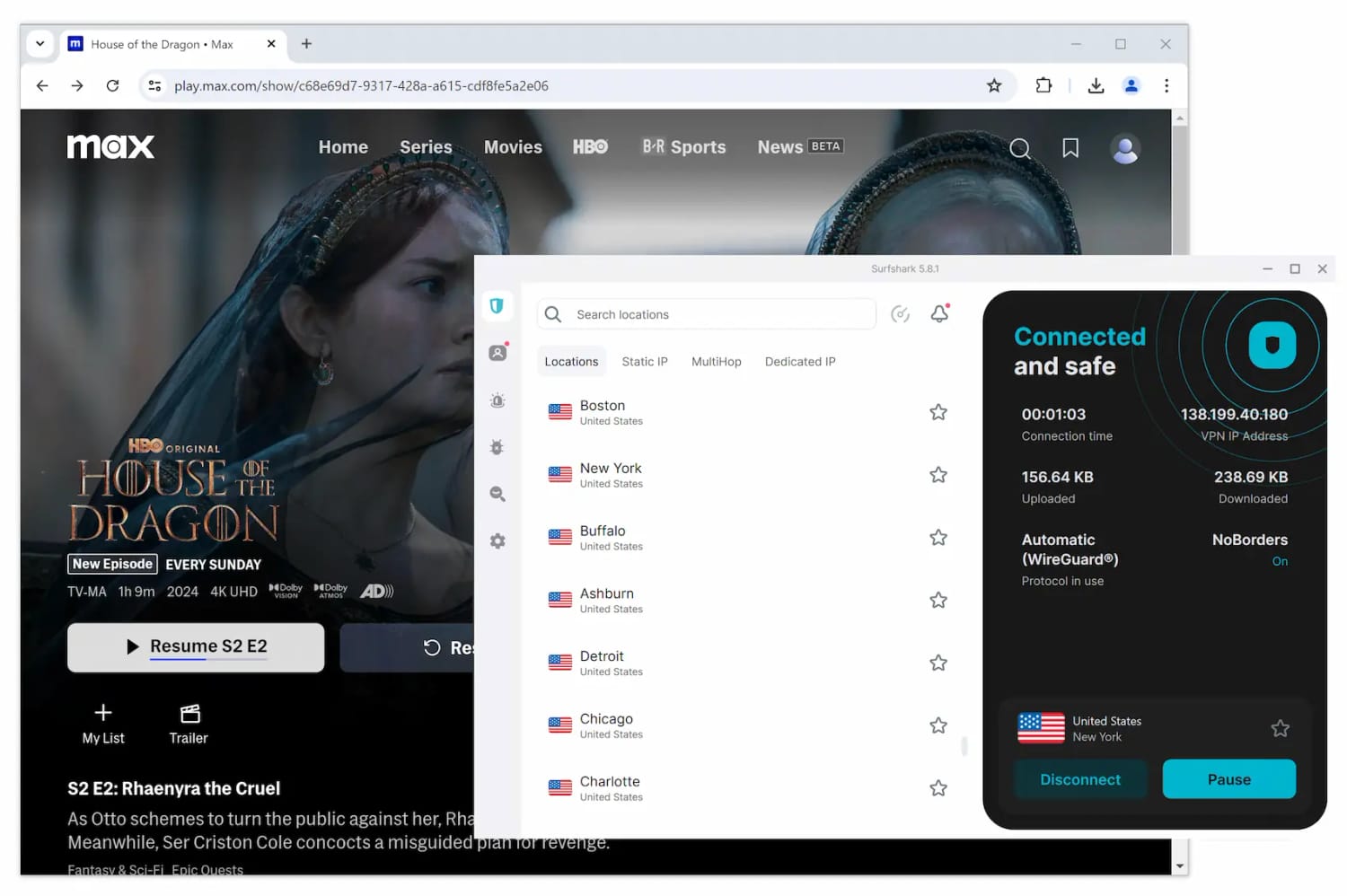Open Surfshark Alert siren icon

pyautogui.click(x=497, y=400)
